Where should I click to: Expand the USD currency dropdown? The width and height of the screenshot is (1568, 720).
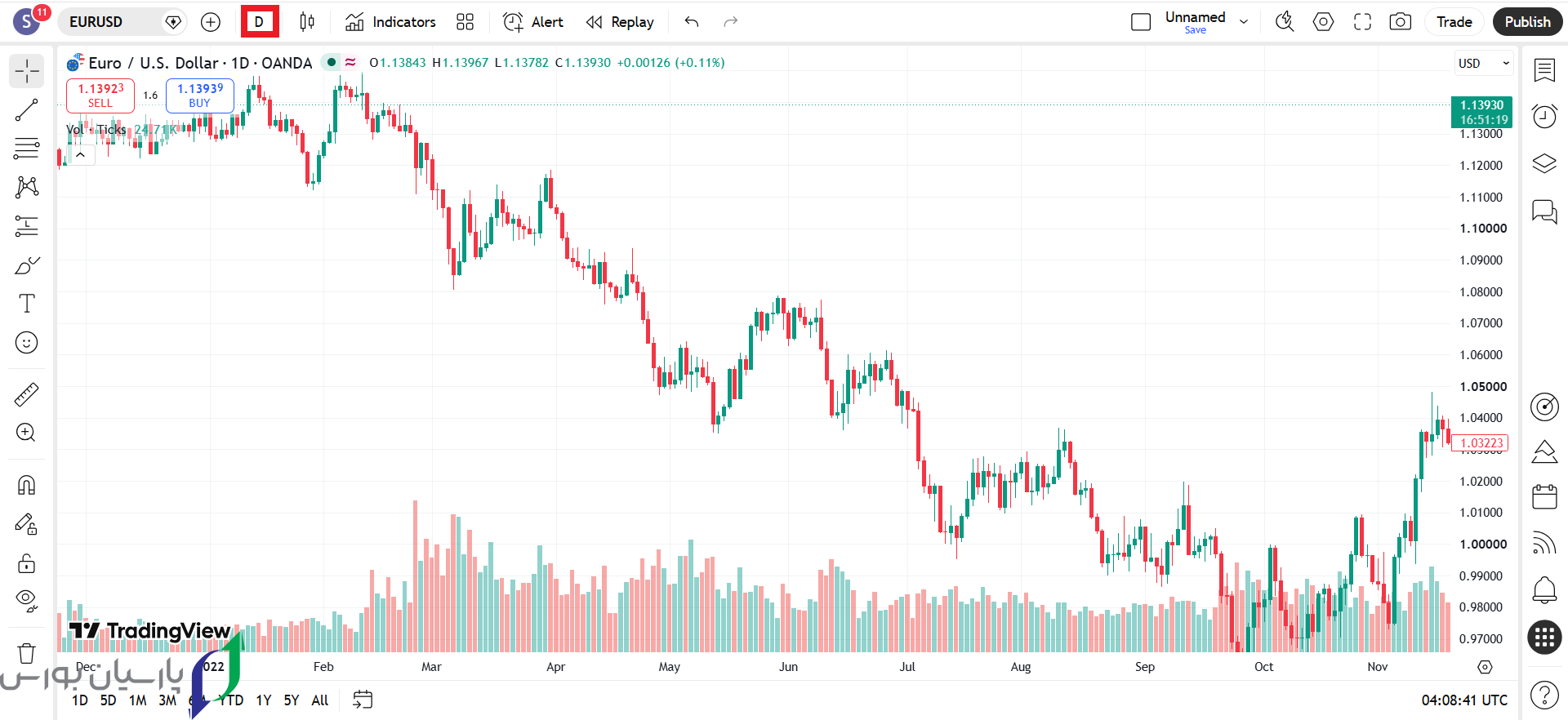pyautogui.click(x=1484, y=63)
